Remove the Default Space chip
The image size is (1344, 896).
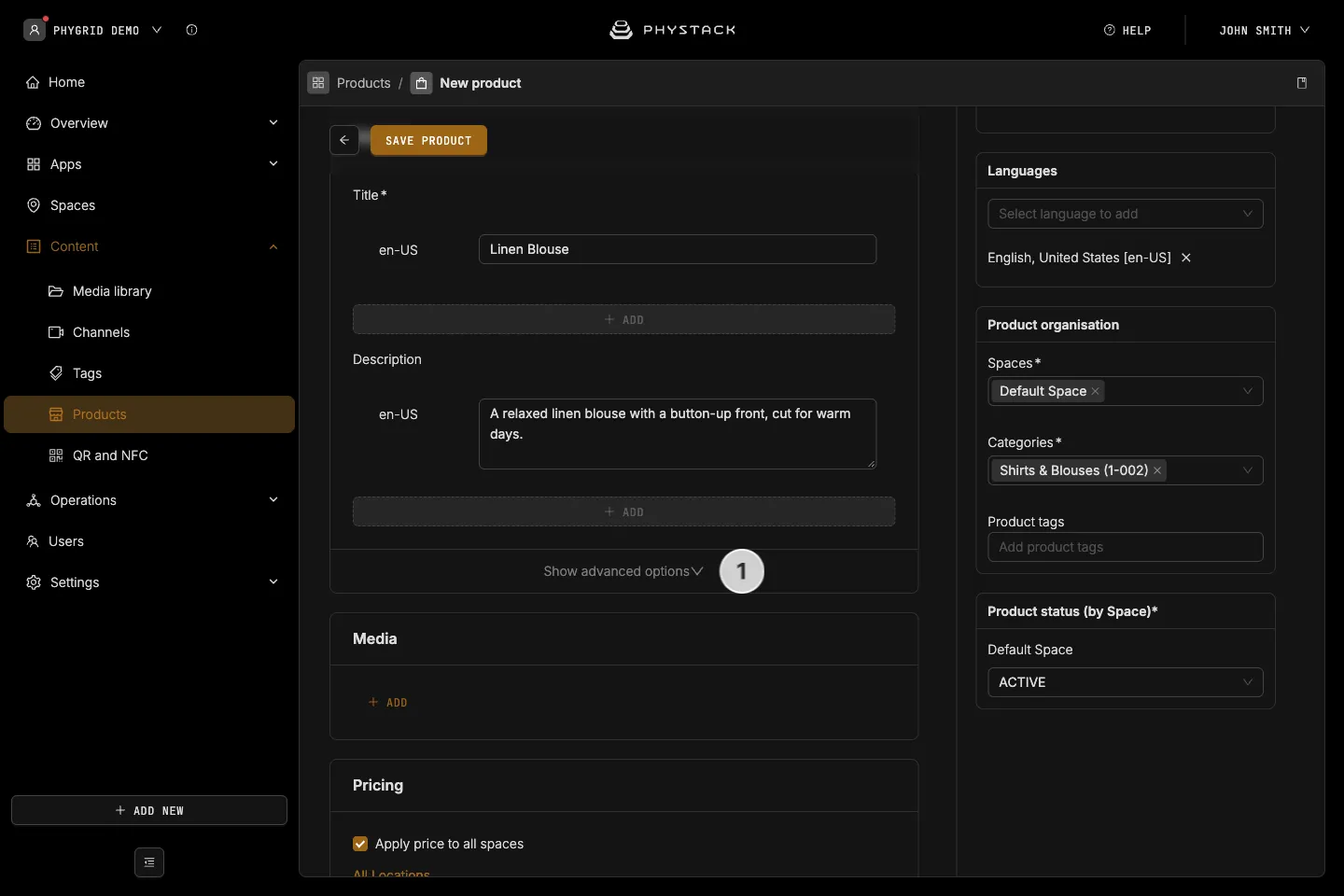pyautogui.click(x=1095, y=391)
